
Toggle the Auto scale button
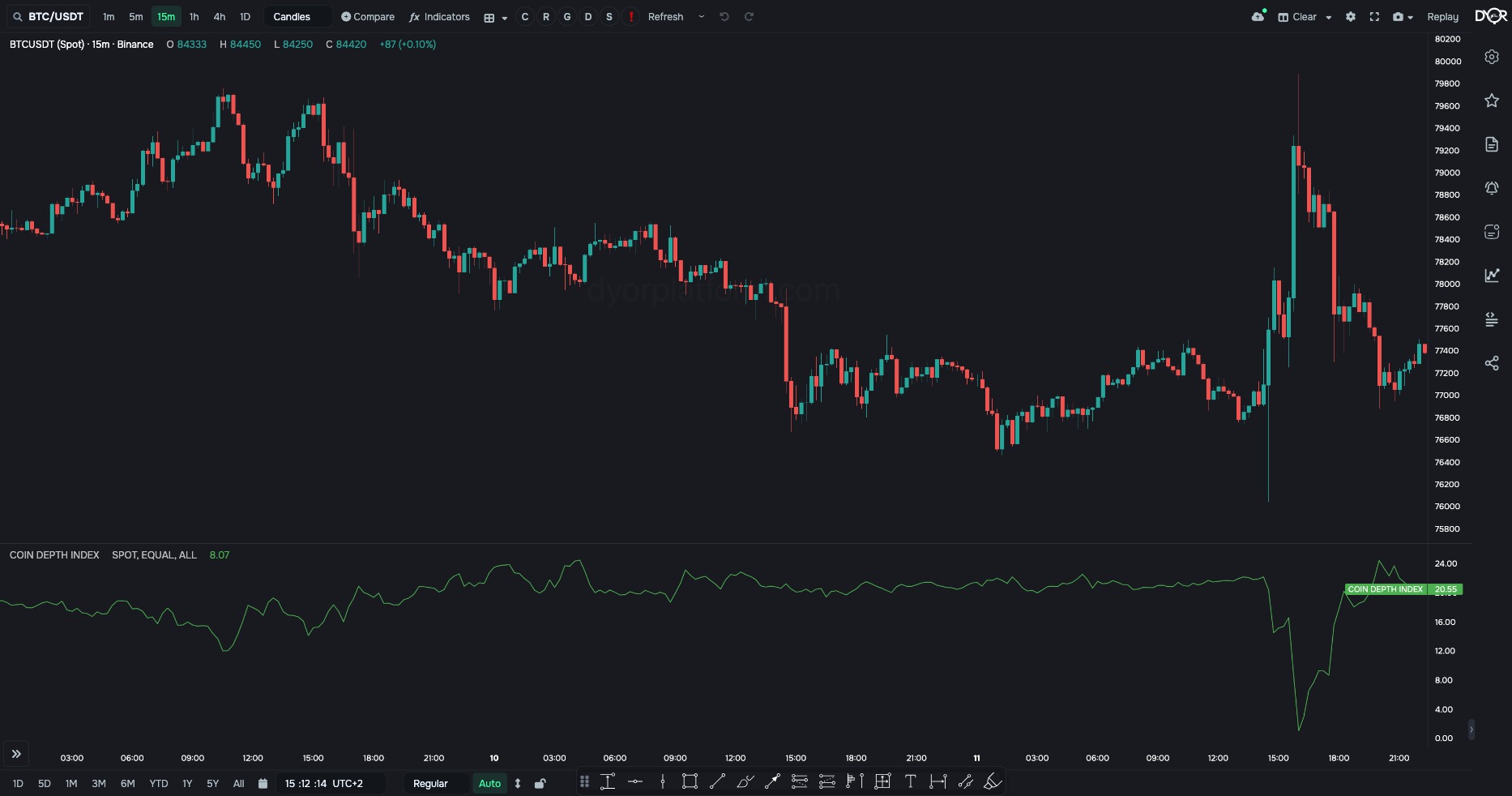489,783
